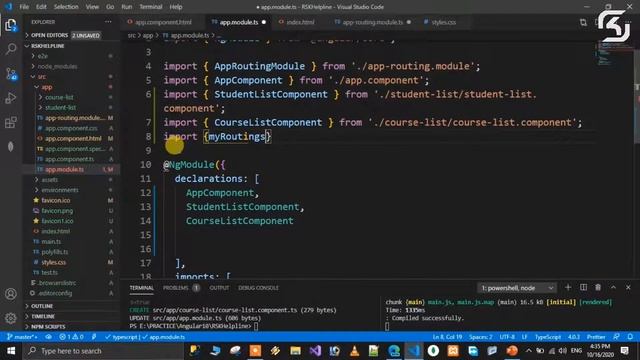Click the Ln 8, Col 19 status entry

tap(447, 337)
